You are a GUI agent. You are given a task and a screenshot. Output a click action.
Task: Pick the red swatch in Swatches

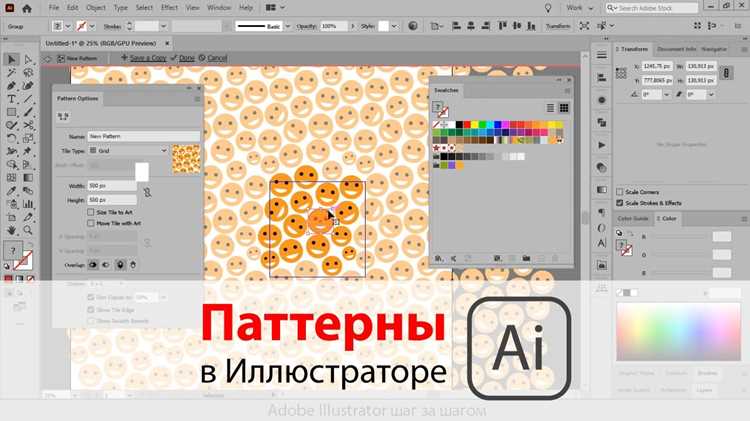click(467, 125)
